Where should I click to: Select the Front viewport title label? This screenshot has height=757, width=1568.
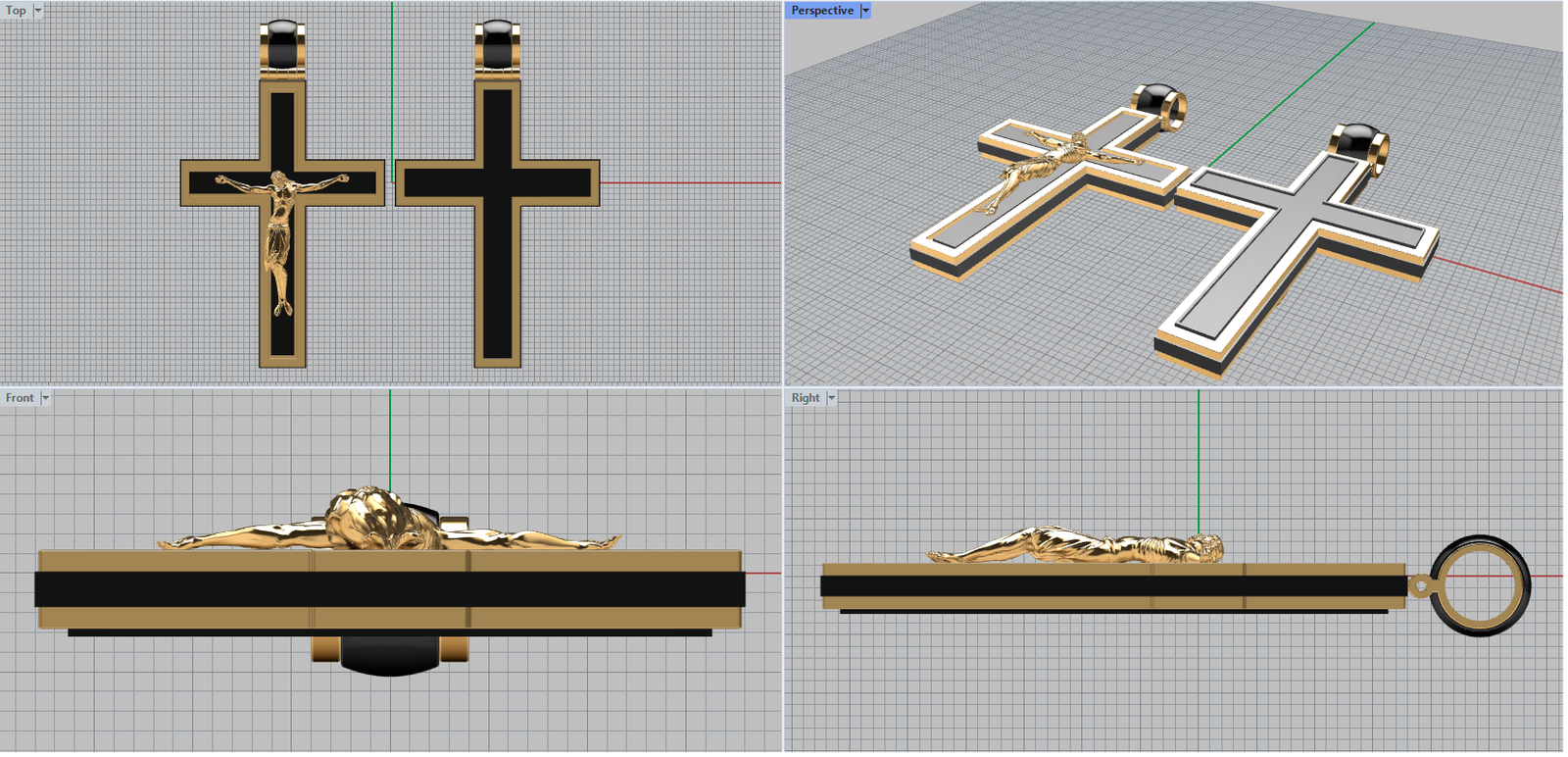coord(19,398)
